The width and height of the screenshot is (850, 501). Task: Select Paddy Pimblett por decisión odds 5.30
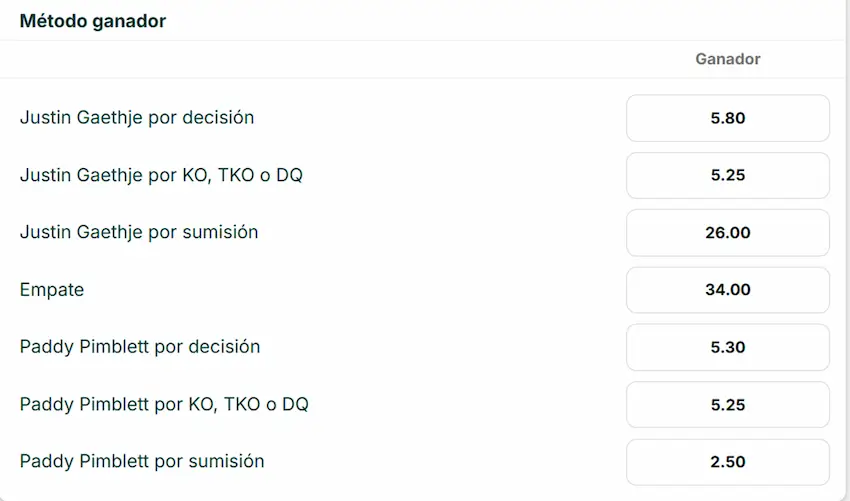click(x=727, y=347)
